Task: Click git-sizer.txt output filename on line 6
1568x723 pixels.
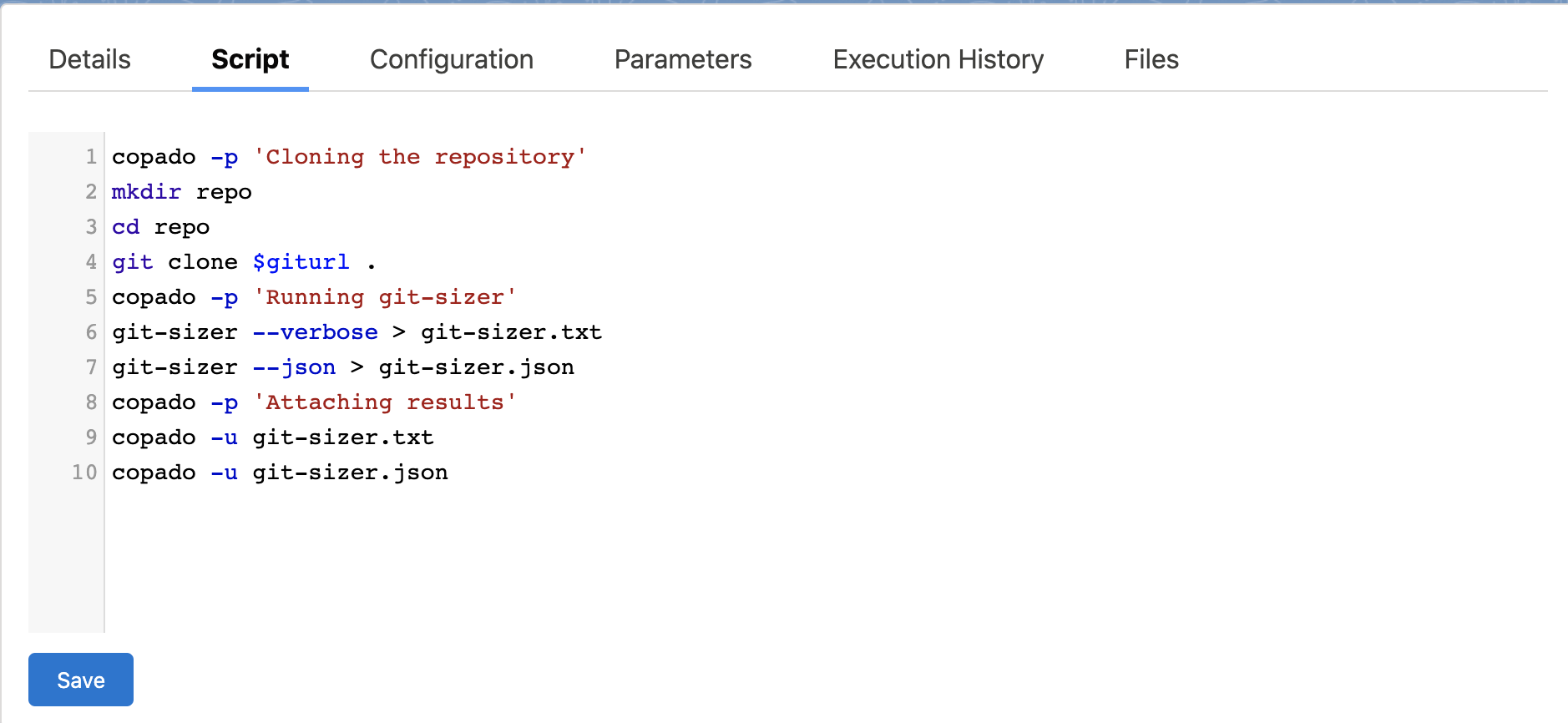Action: (x=511, y=332)
